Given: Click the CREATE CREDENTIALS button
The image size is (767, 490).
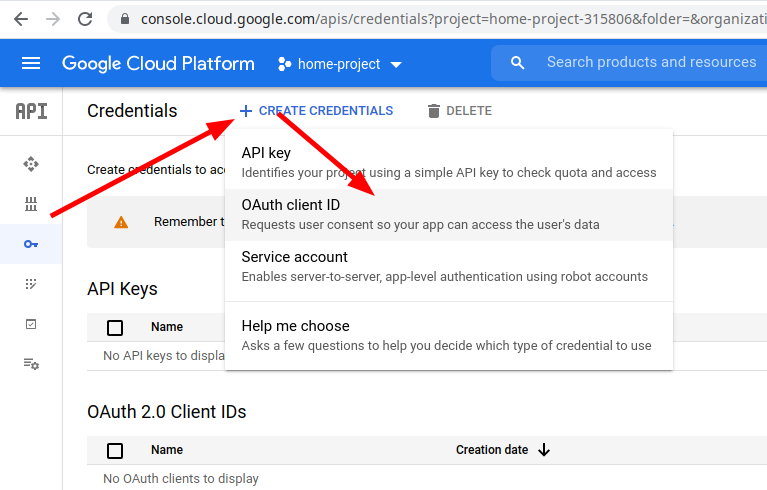Looking at the screenshot, I should point(316,111).
